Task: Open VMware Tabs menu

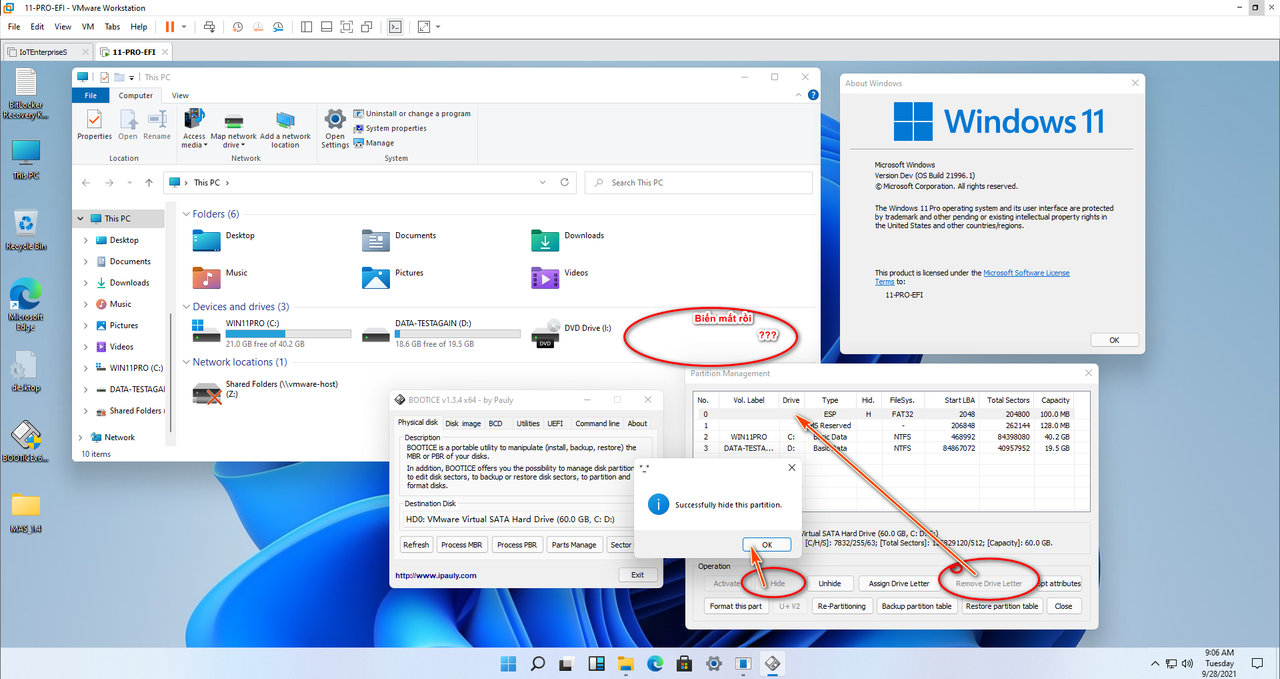Action: pos(112,26)
